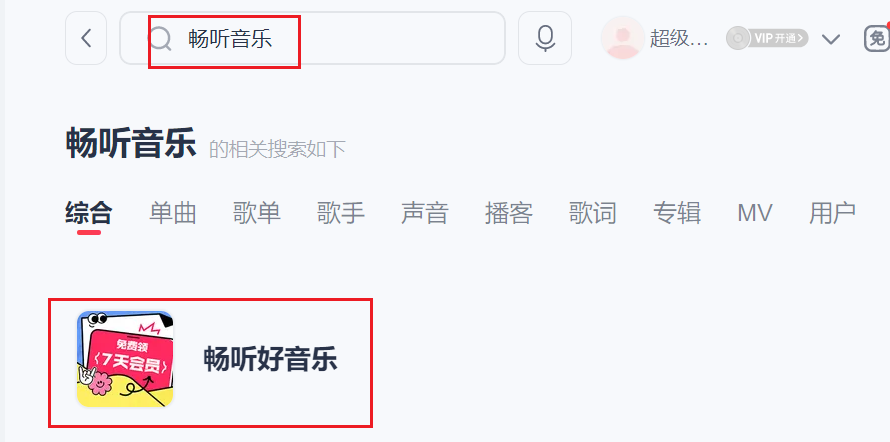
Task: Switch to the 专辑 tab
Action: (x=677, y=213)
